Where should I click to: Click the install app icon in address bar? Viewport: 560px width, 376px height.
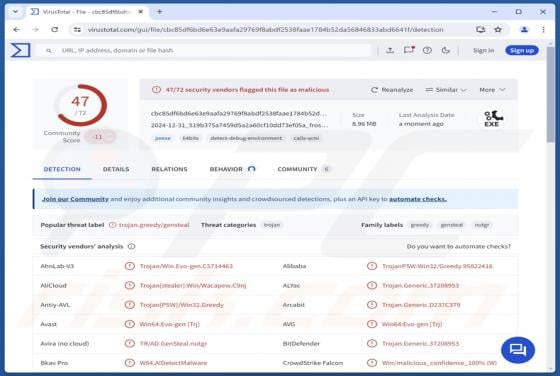tap(481, 30)
